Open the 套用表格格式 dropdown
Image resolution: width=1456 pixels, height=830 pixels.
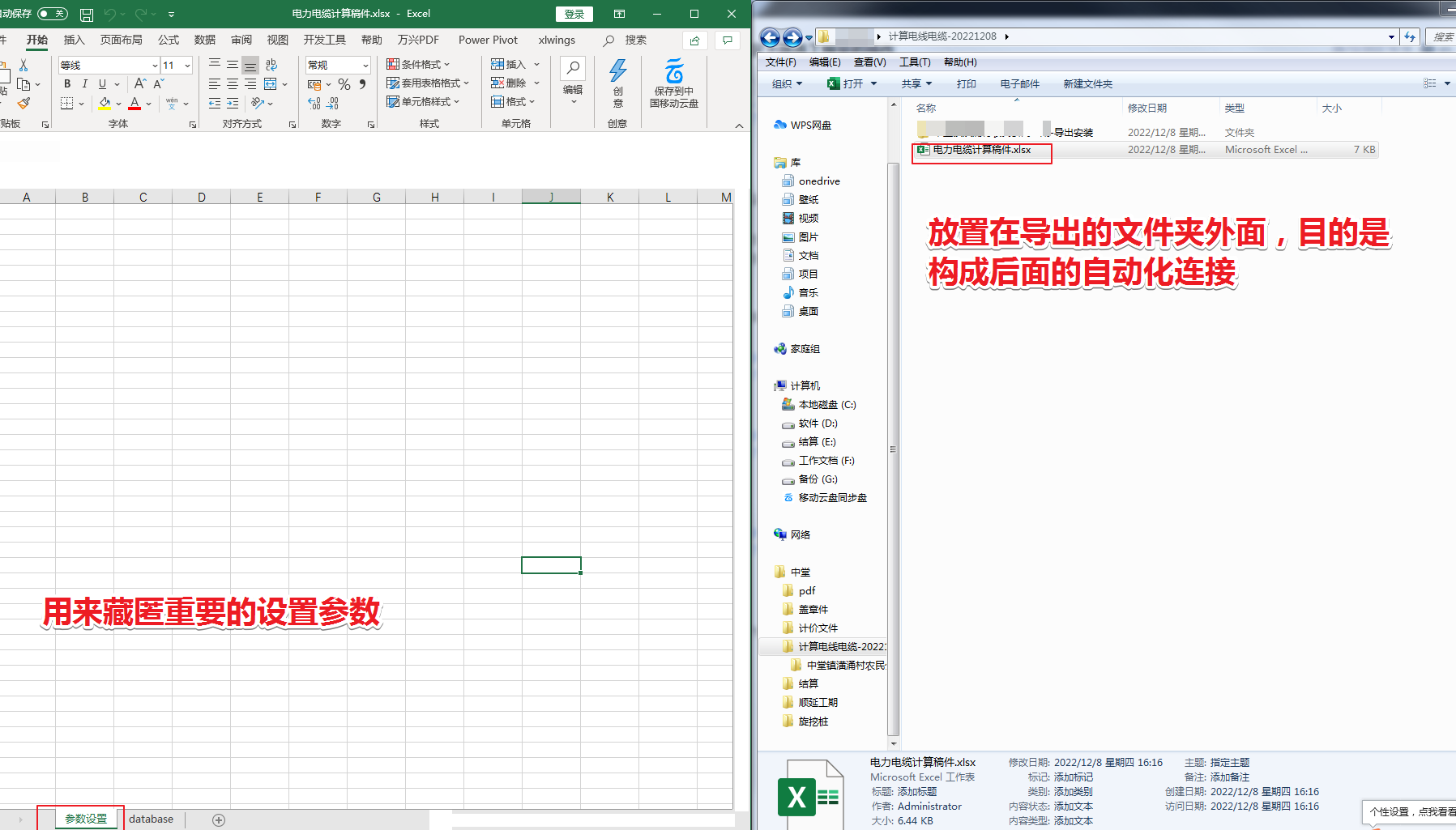pyautogui.click(x=428, y=83)
